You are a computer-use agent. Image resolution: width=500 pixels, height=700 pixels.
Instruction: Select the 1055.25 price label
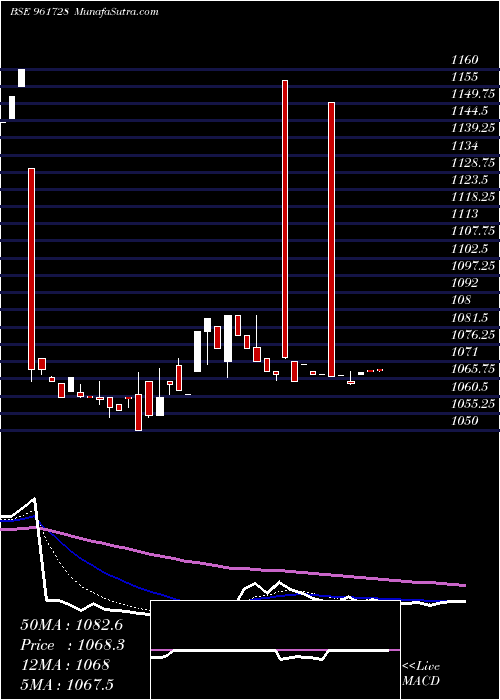pyautogui.click(x=473, y=404)
